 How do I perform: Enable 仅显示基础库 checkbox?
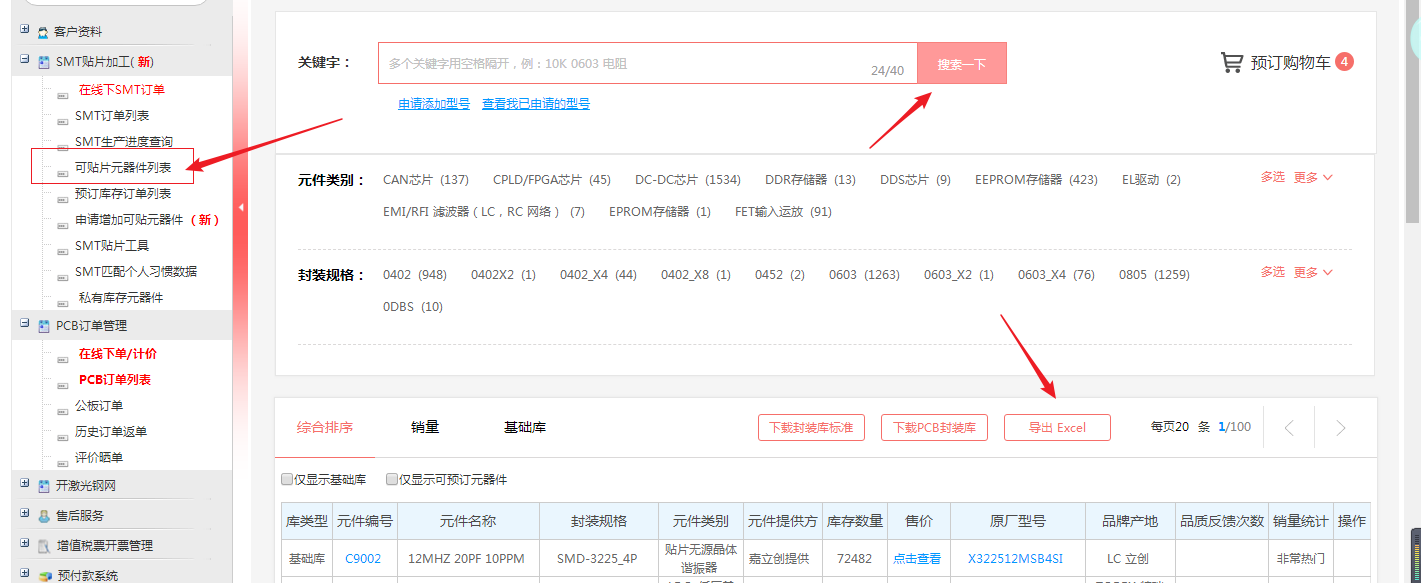pos(288,480)
